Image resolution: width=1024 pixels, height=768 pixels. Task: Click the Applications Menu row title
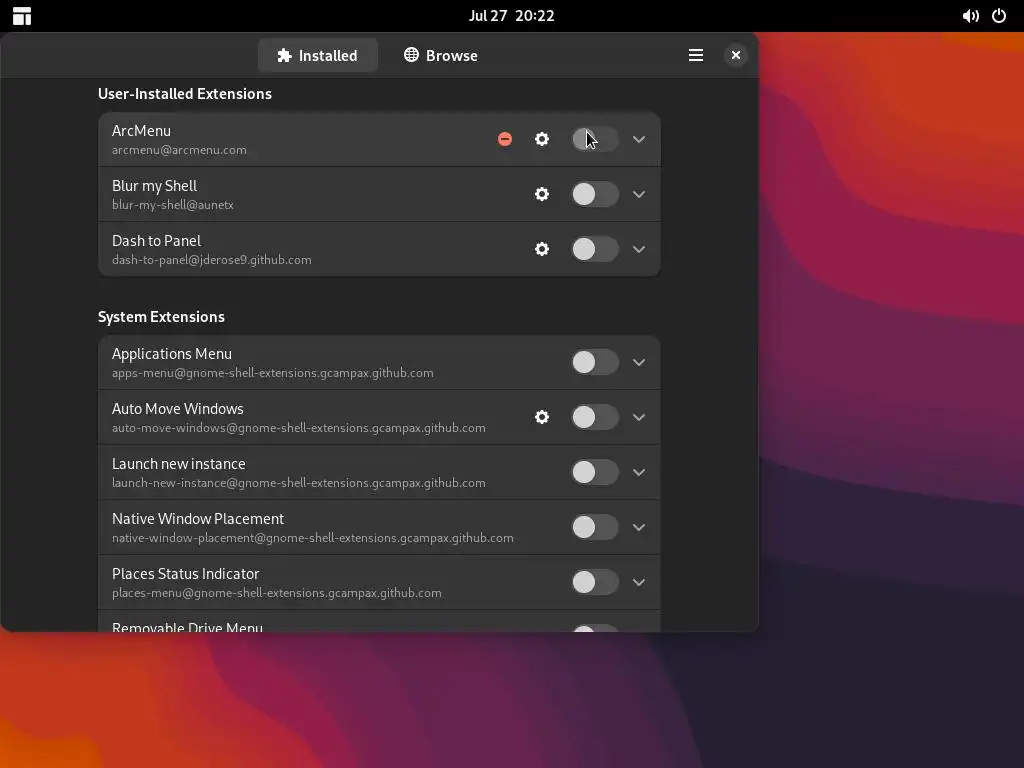click(x=172, y=354)
